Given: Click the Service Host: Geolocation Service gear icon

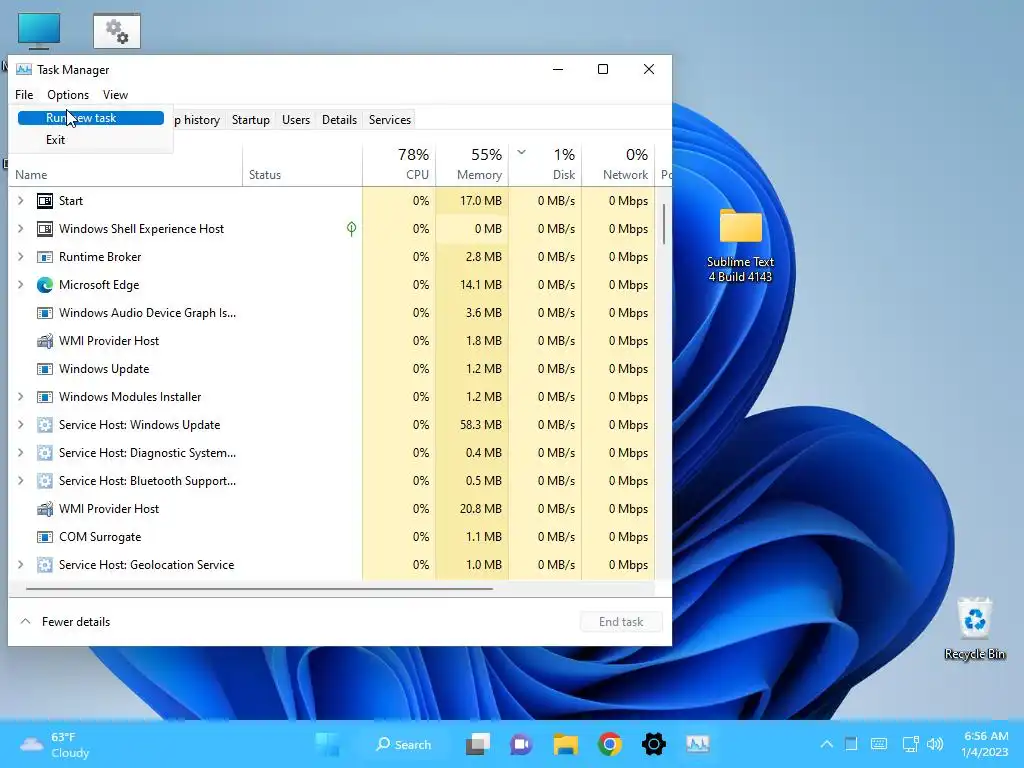Looking at the screenshot, I should [x=44, y=566].
